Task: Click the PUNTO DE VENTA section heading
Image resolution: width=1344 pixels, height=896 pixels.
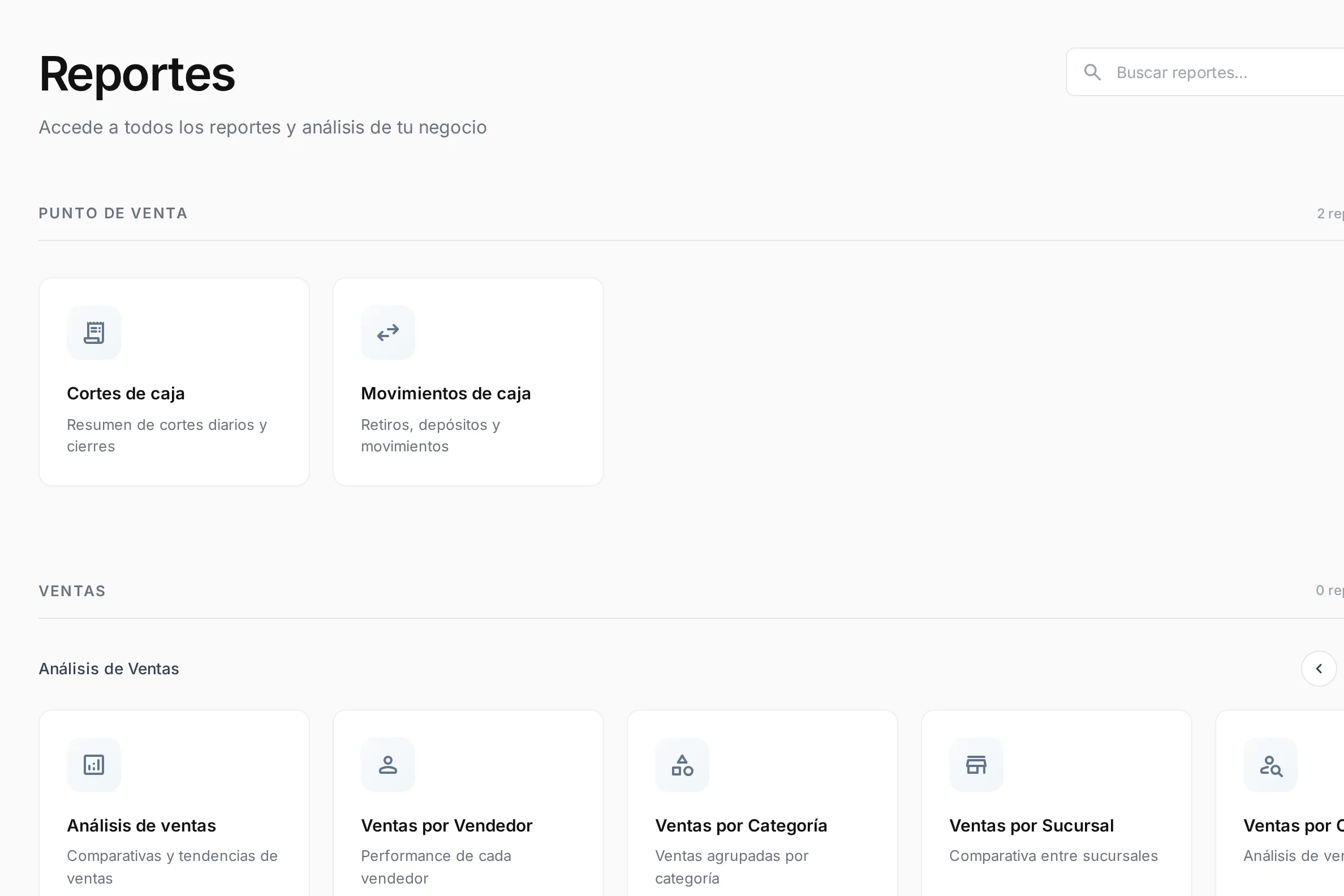Action: pyautogui.click(x=113, y=213)
